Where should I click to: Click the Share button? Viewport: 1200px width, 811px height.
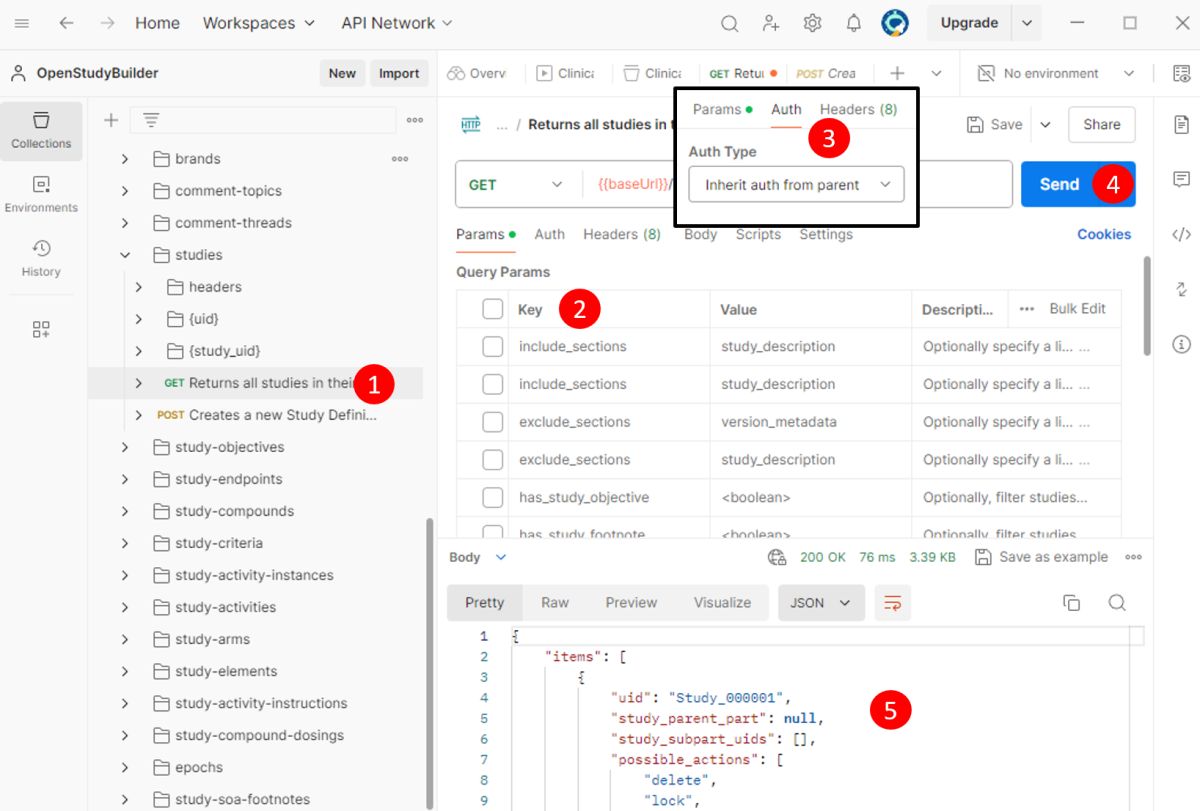(1101, 125)
